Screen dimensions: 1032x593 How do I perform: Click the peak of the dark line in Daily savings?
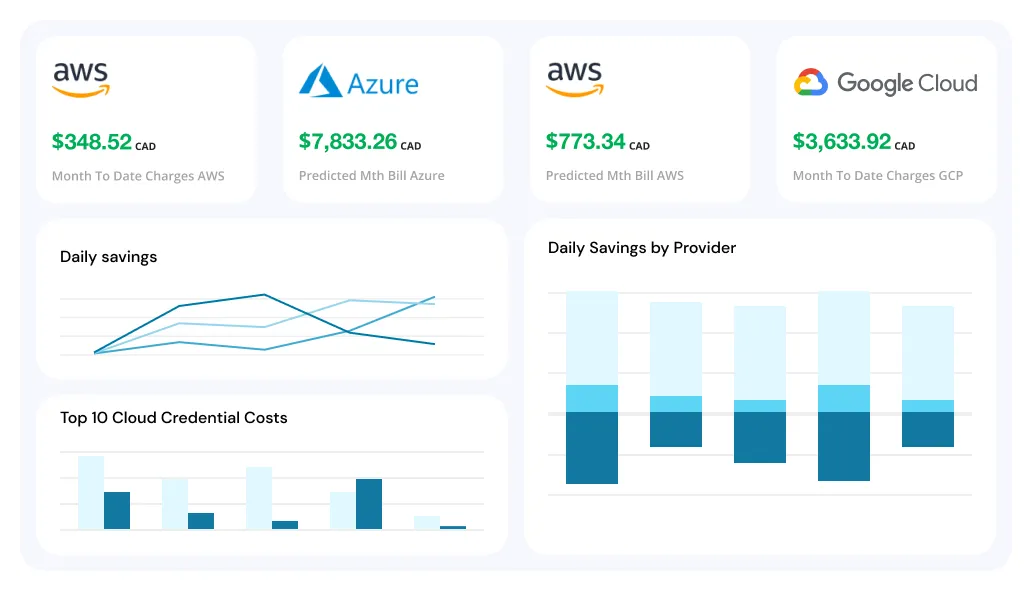click(x=262, y=296)
